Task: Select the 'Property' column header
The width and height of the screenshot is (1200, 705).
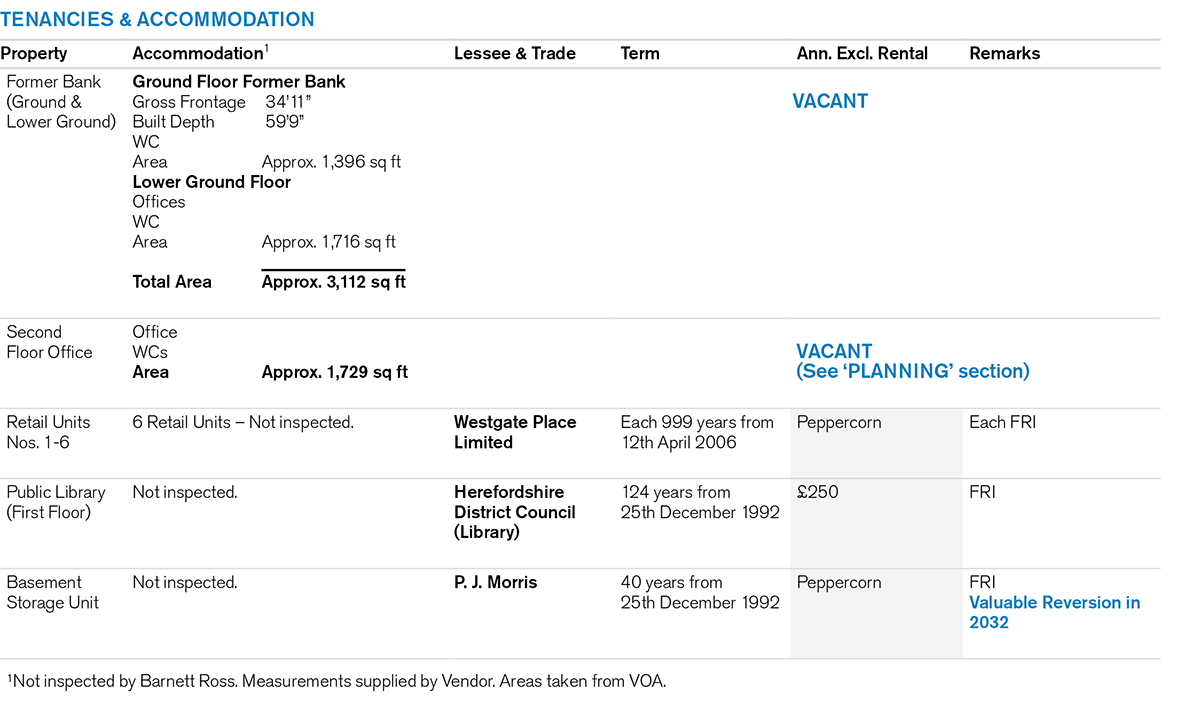Action: pyautogui.click(x=34, y=54)
